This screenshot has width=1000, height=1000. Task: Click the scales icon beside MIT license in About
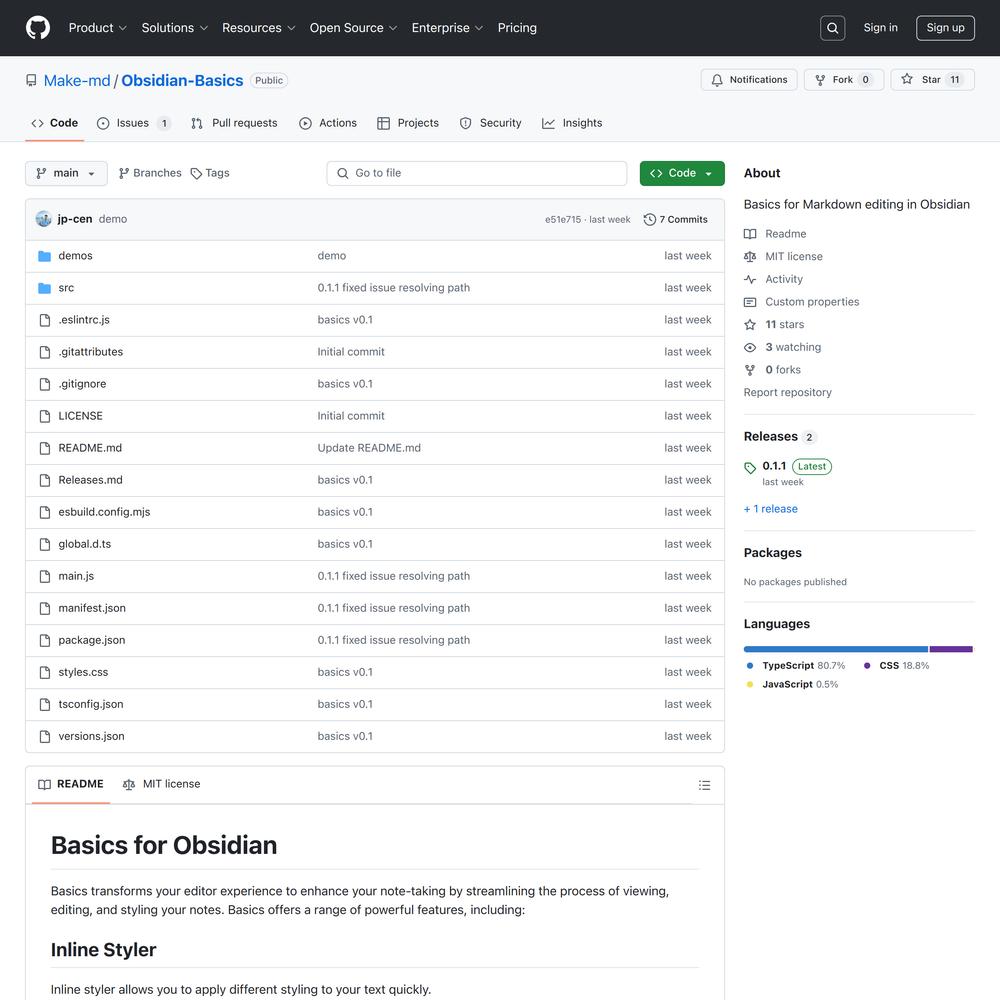coord(750,256)
